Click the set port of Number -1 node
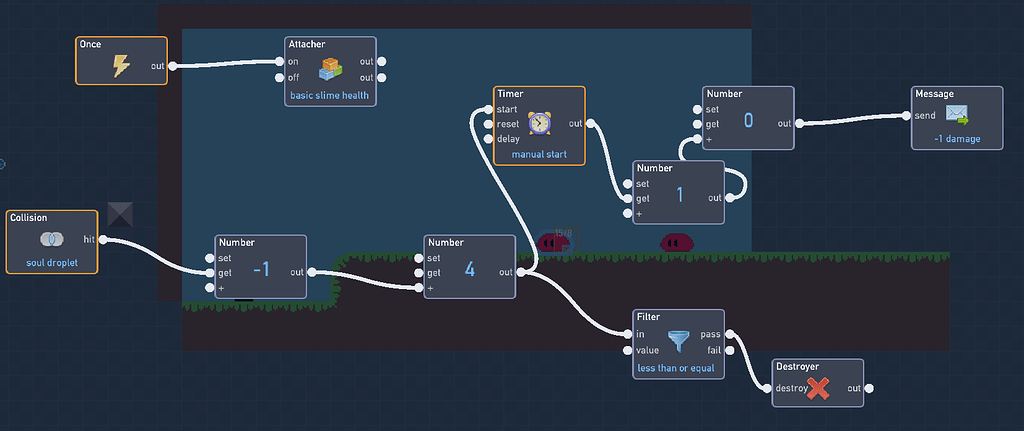The image size is (1024, 431). coord(210,258)
